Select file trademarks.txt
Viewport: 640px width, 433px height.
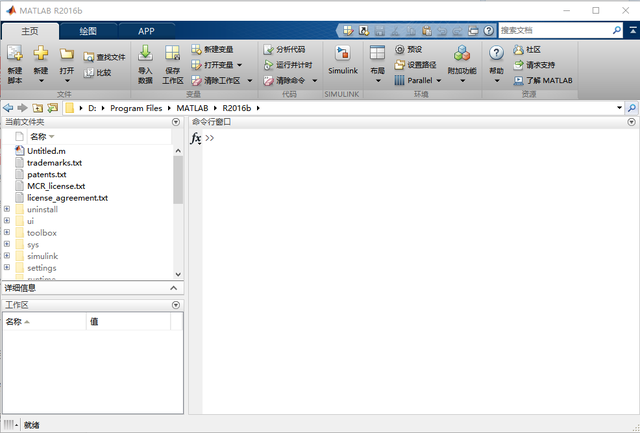pyautogui.click(x=54, y=162)
